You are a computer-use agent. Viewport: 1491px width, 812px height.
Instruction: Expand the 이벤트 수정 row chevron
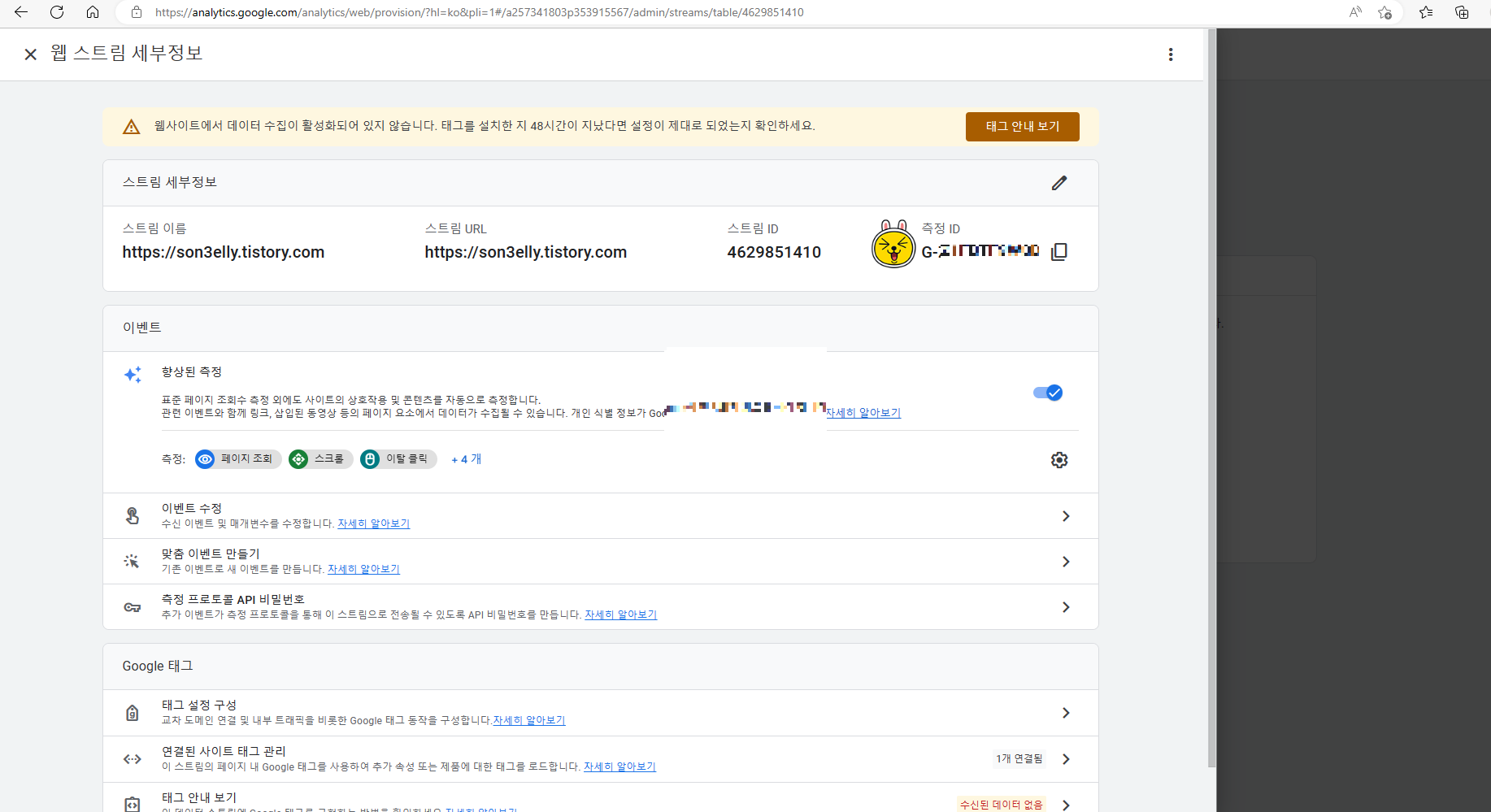[x=1066, y=516]
